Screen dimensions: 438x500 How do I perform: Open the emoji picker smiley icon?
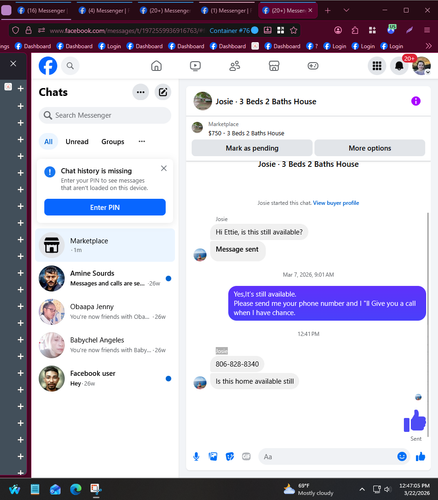point(402,456)
